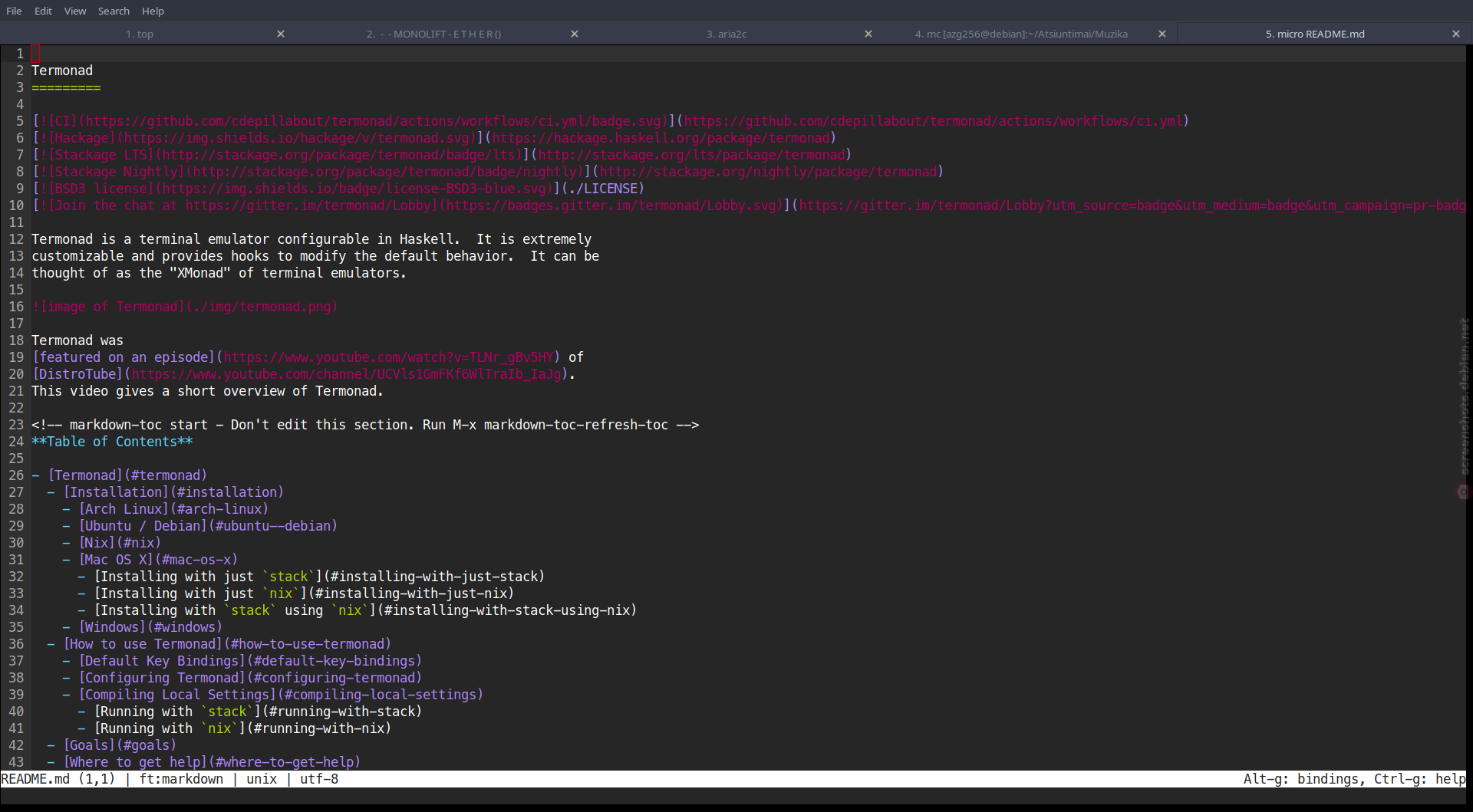Screen dimensions: 1473x812
Task: Switch to the mc Atsiuntimai/Muzika tab
Action: [x=1021, y=34]
